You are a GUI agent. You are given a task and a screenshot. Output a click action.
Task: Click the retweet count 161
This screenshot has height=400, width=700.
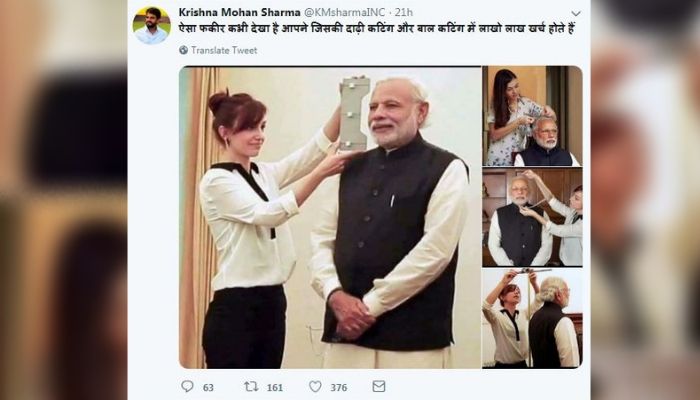click(274, 387)
